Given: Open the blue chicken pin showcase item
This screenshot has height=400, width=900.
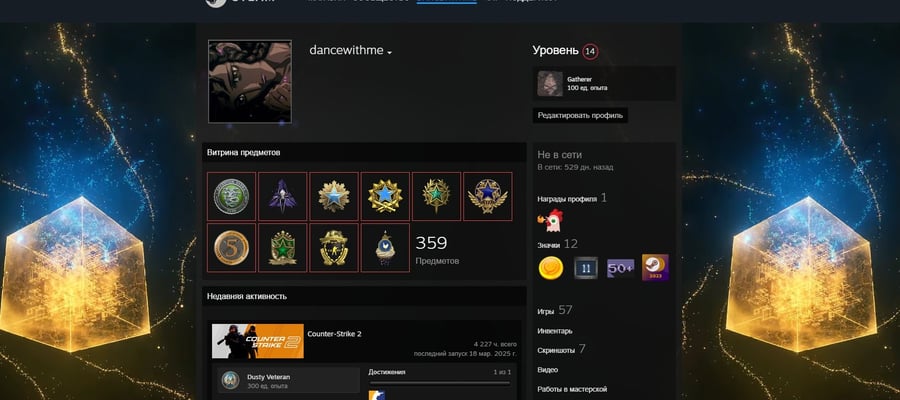Looking at the screenshot, I should 385,247.
